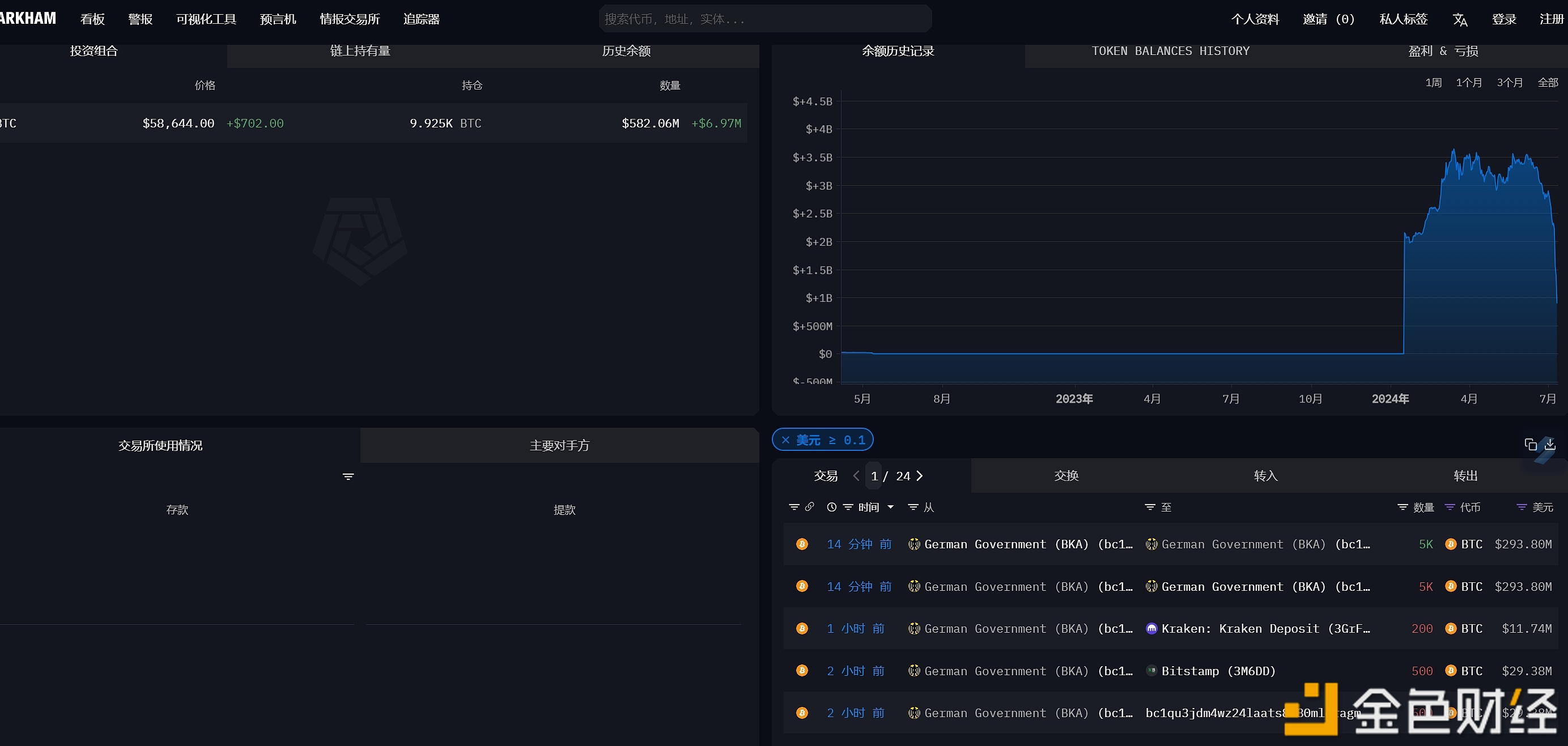Image resolution: width=1568 pixels, height=746 pixels.
Task: Edit the current page number field
Action: pos(874,476)
